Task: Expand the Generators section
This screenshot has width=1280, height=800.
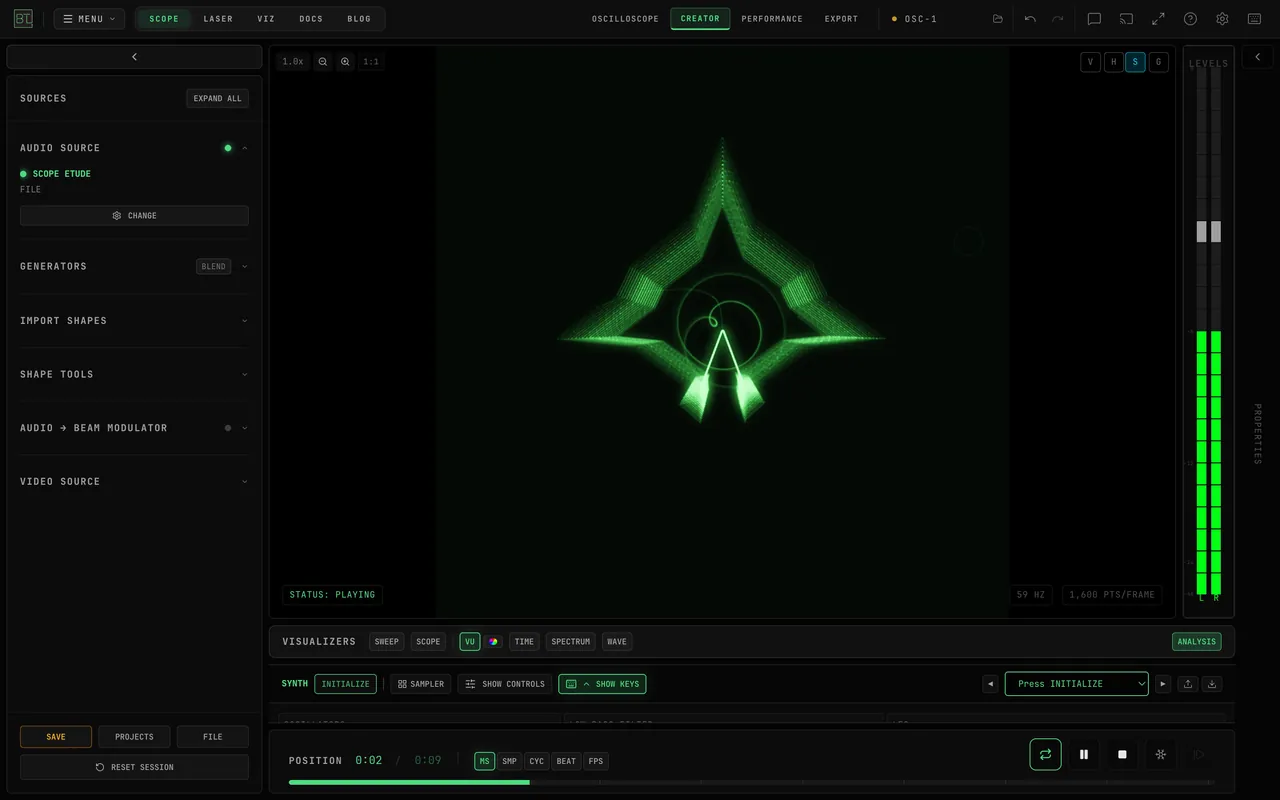Action: (x=244, y=267)
